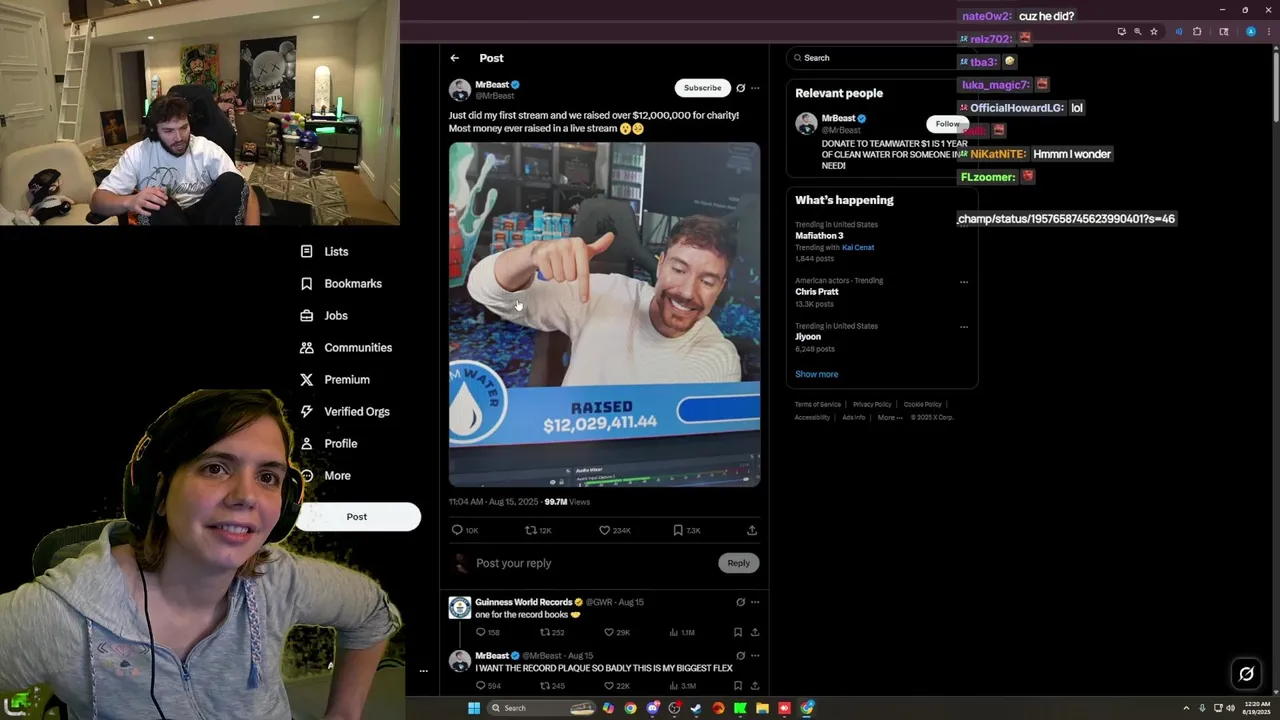The height and width of the screenshot is (720, 1280).
Task: Bookmark the Guinness World Records reply
Action: click(738, 632)
